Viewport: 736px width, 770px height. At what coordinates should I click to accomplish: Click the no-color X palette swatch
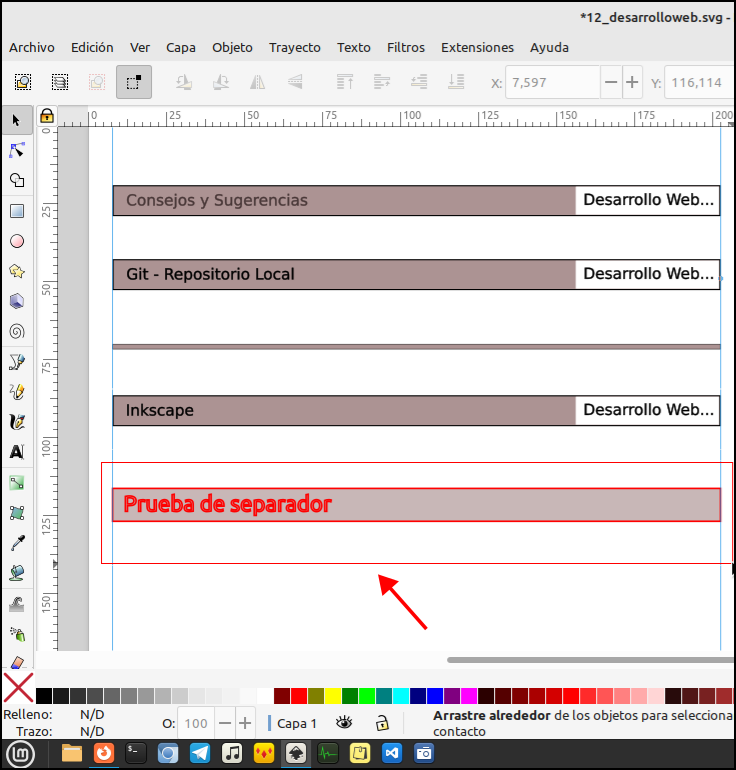coord(19,688)
